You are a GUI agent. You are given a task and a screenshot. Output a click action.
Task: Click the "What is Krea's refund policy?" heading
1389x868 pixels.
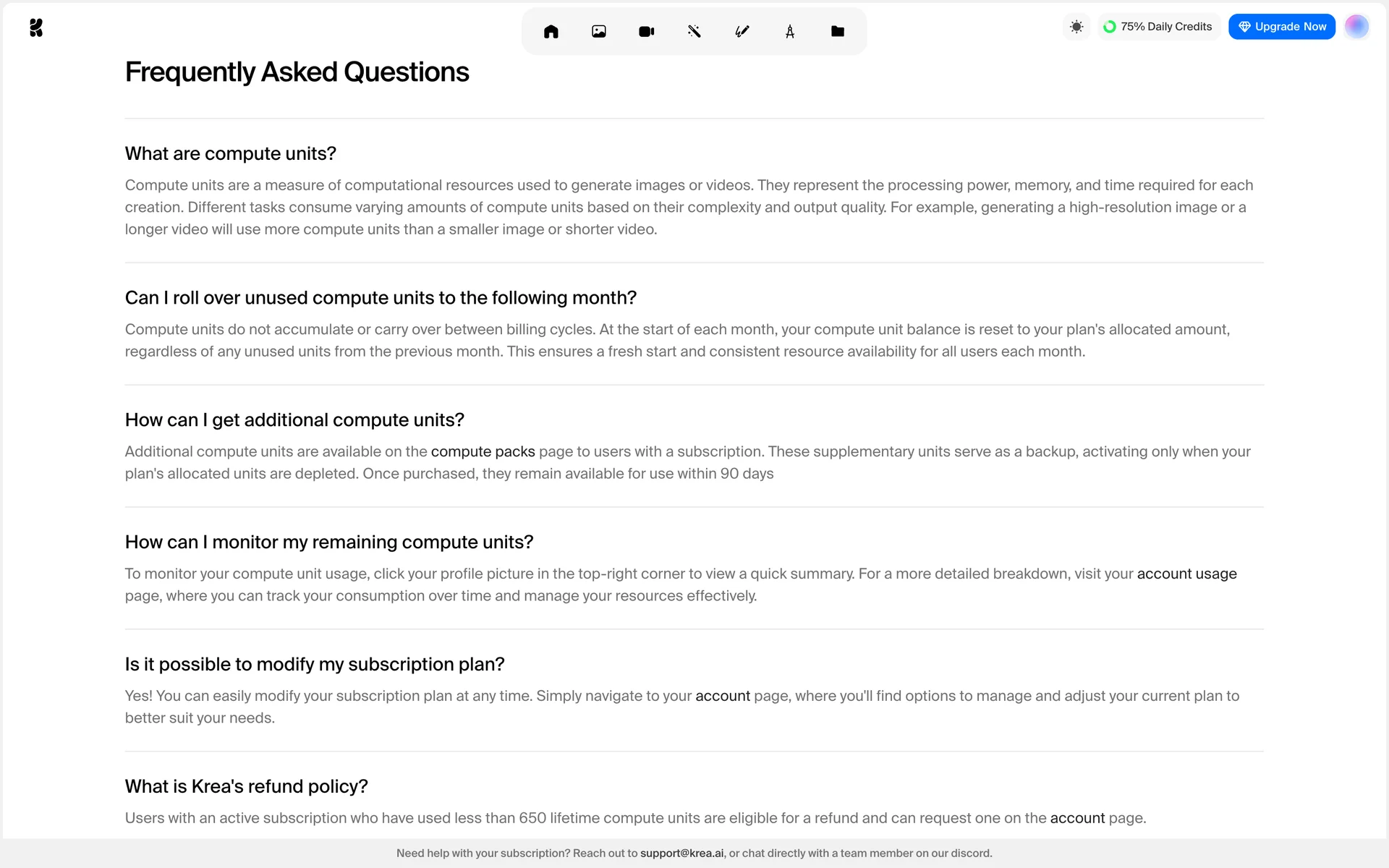tap(246, 786)
